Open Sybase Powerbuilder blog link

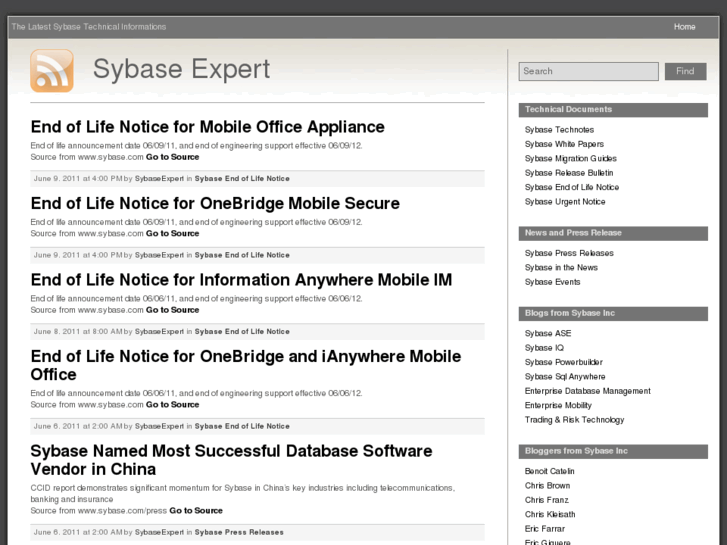pos(564,362)
